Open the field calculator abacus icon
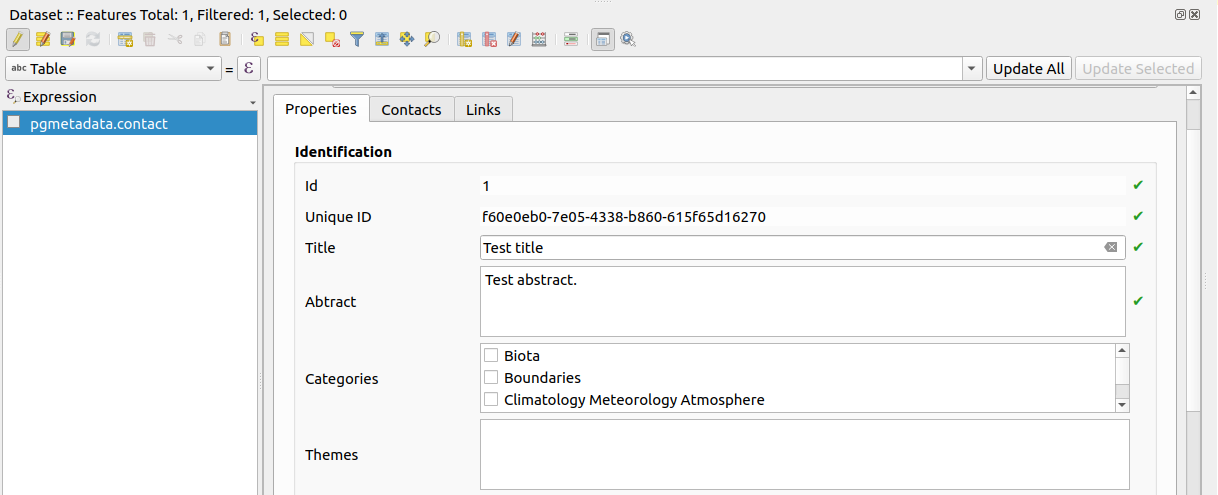 (539, 40)
